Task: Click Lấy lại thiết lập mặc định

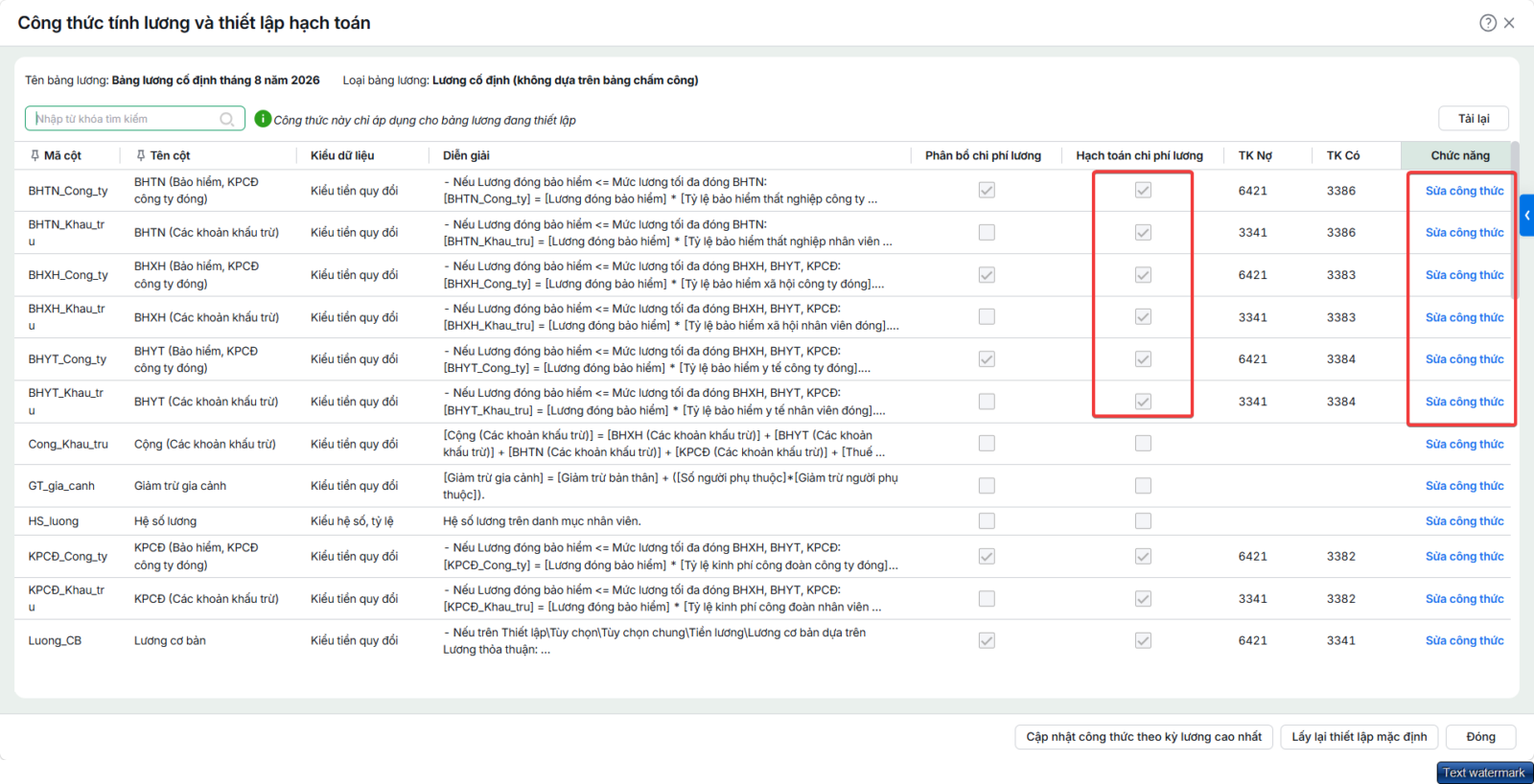Action: [x=1359, y=737]
